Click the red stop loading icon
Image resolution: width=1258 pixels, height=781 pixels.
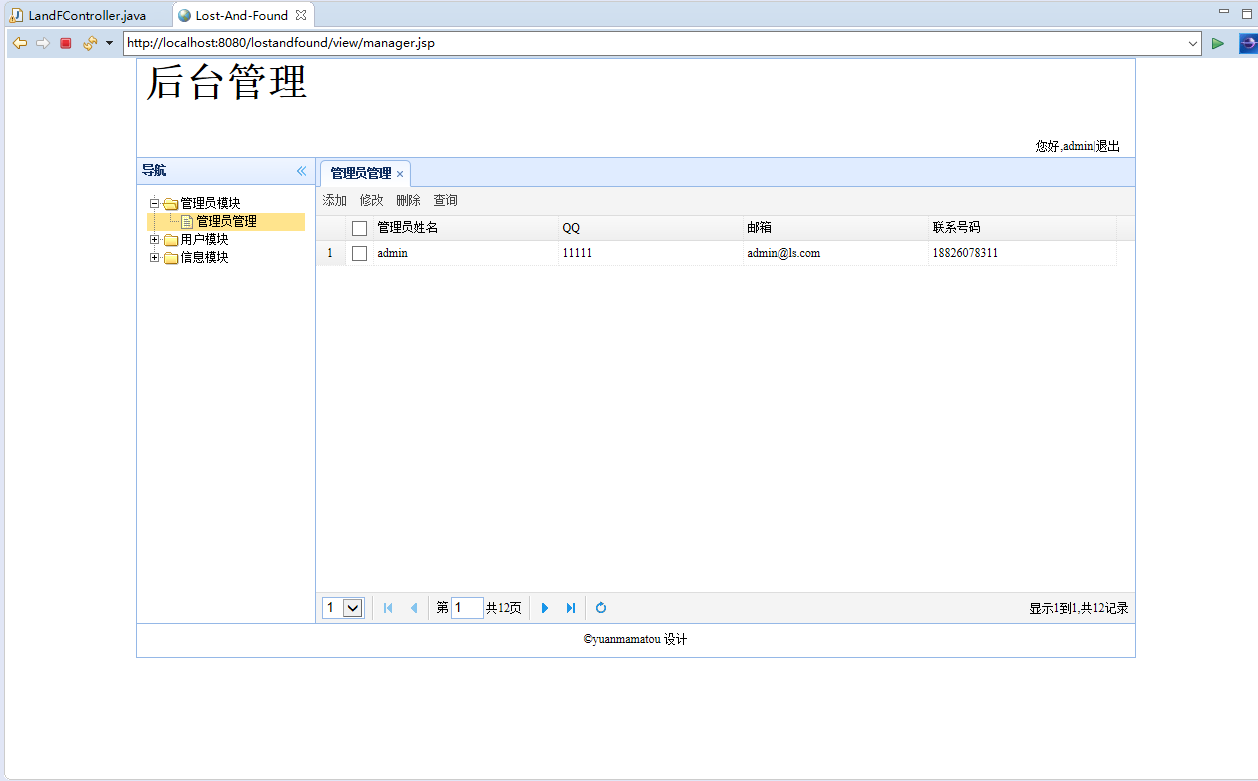pyautogui.click(x=66, y=43)
